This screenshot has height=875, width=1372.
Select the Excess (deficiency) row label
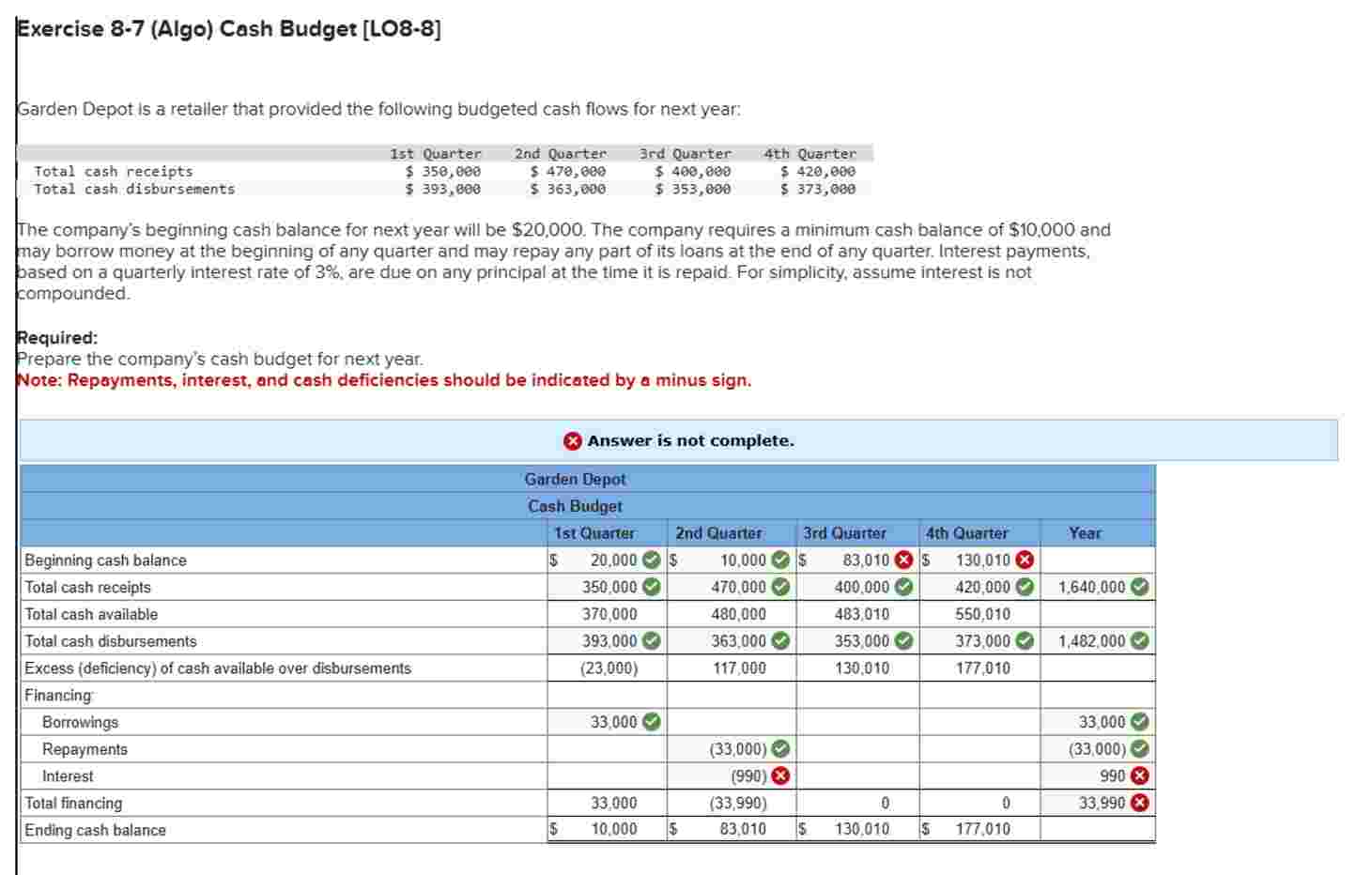pyautogui.click(x=216, y=668)
